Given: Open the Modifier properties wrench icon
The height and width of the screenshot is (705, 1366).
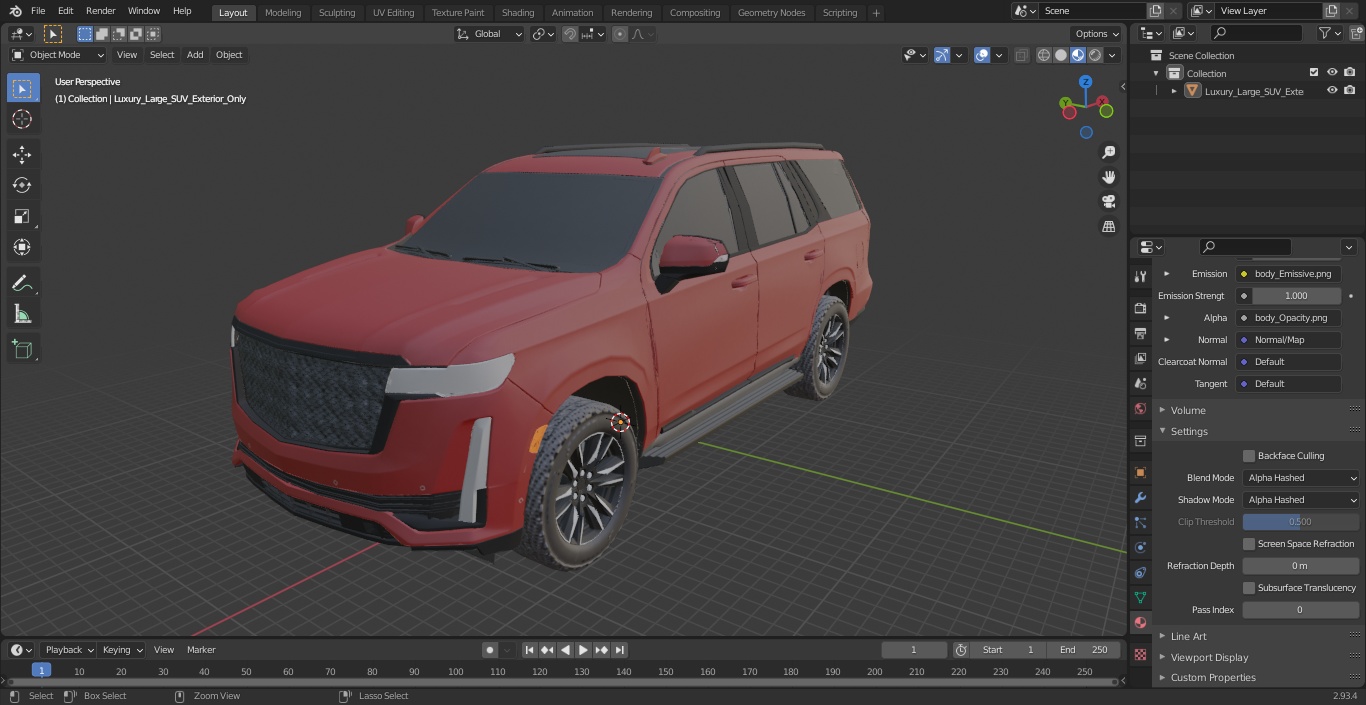Looking at the screenshot, I should click(x=1140, y=497).
